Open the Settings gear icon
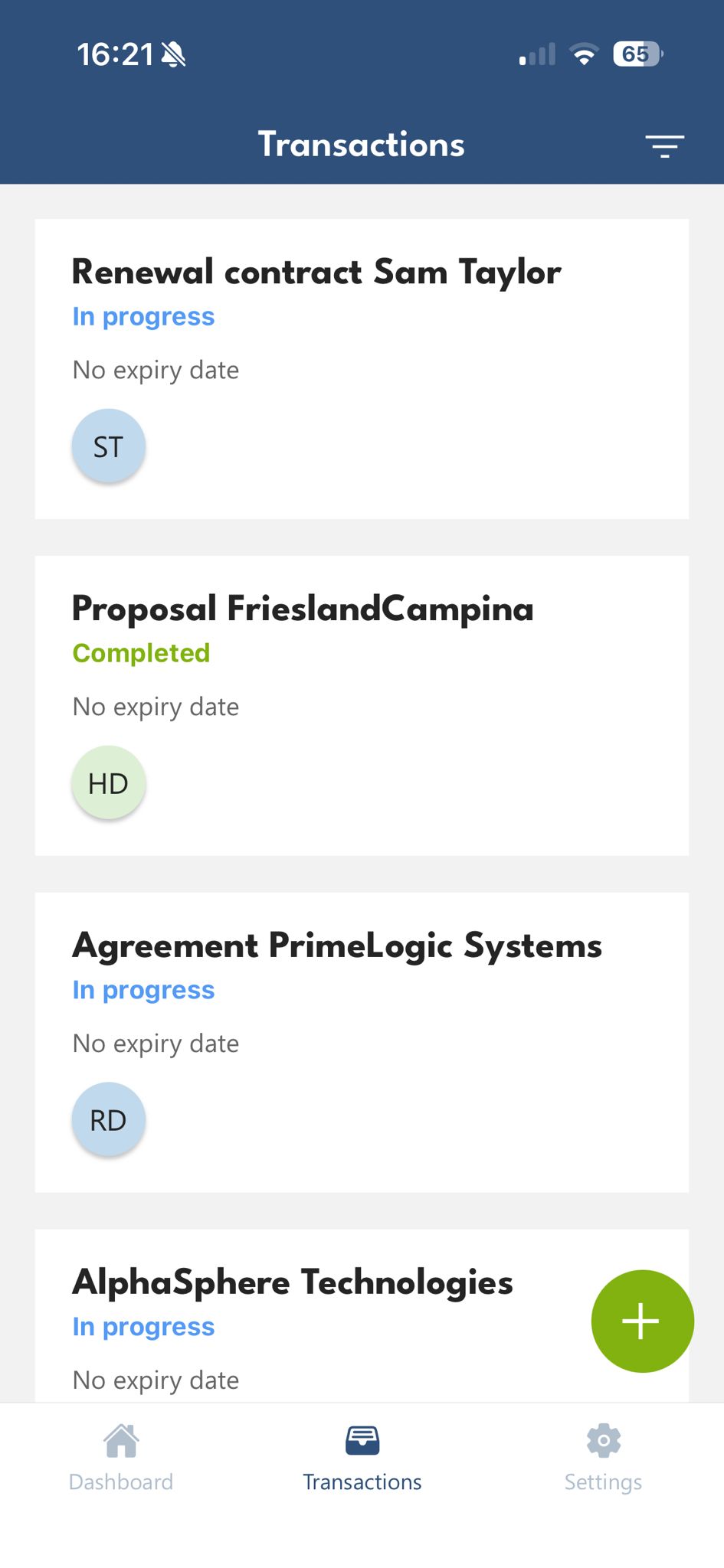This screenshot has width=724, height=1568. point(603,1438)
